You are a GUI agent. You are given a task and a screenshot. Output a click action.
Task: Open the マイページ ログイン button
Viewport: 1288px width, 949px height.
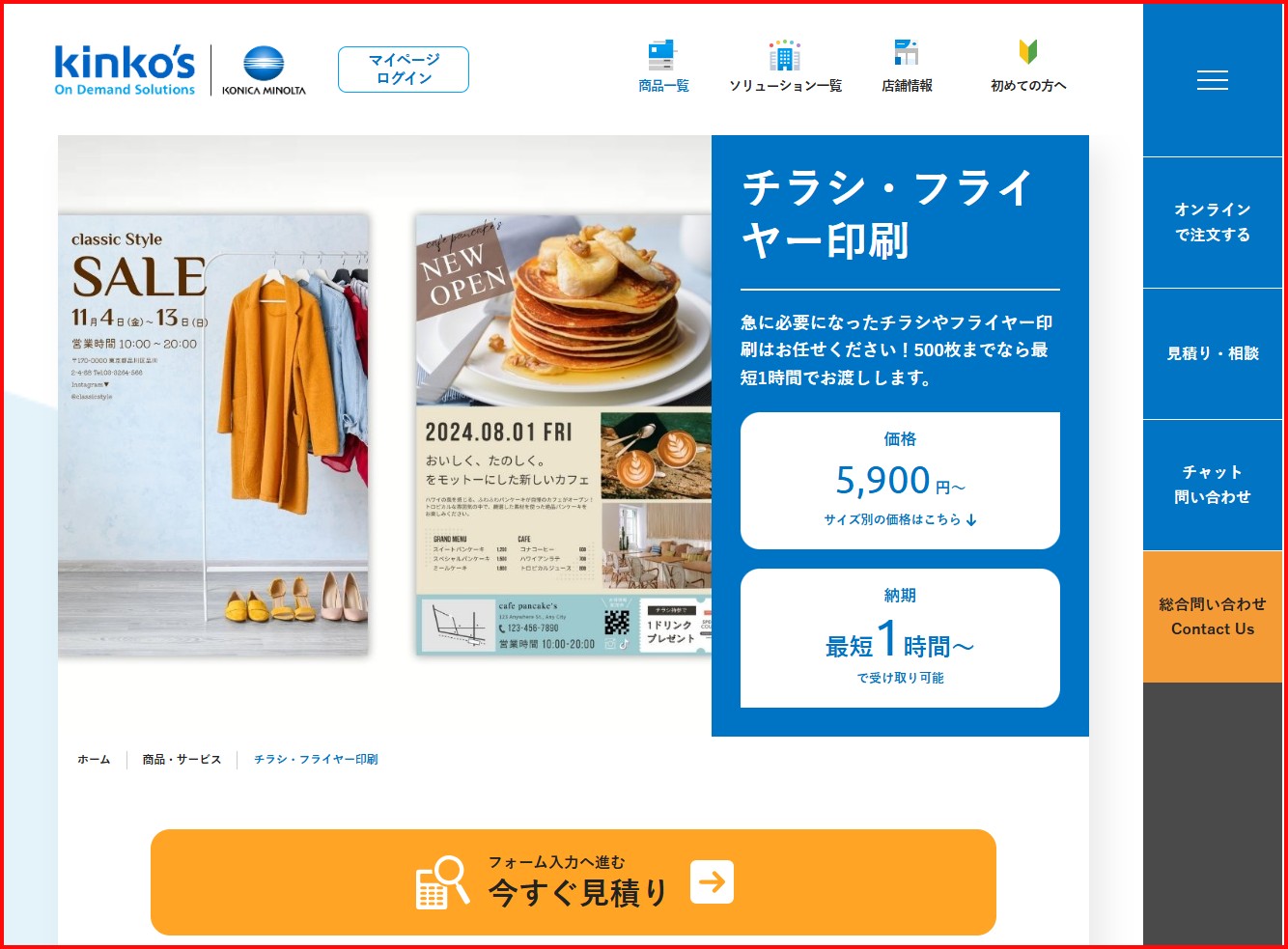404,70
